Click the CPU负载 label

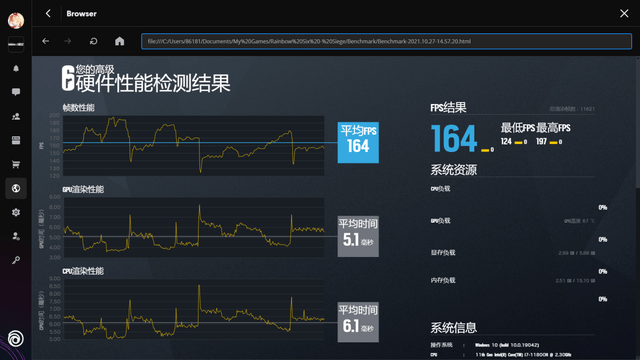[x=440, y=189]
